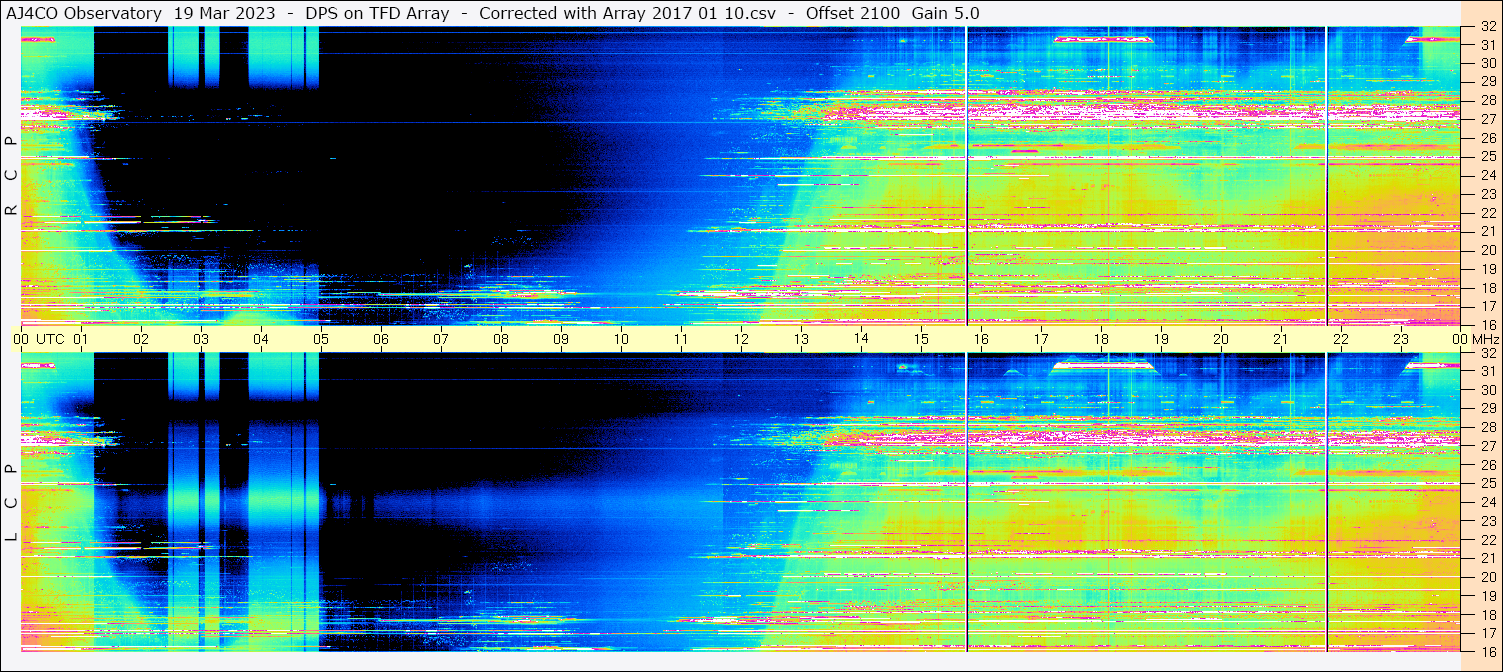This screenshot has width=1503, height=672.
Task: Select the 12 hour mark on time axis
Action: (x=741, y=339)
